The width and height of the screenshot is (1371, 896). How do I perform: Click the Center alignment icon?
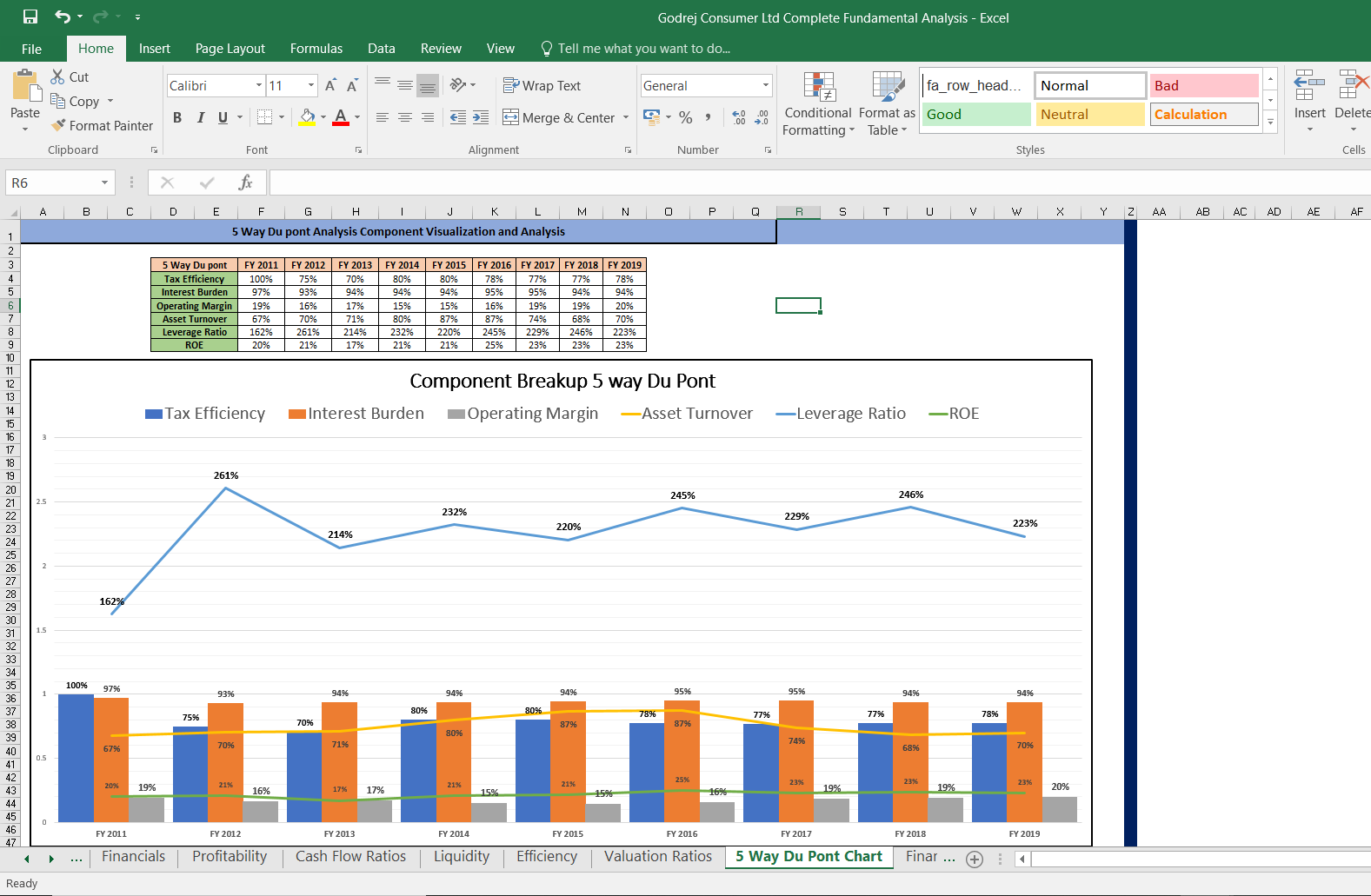[405, 117]
